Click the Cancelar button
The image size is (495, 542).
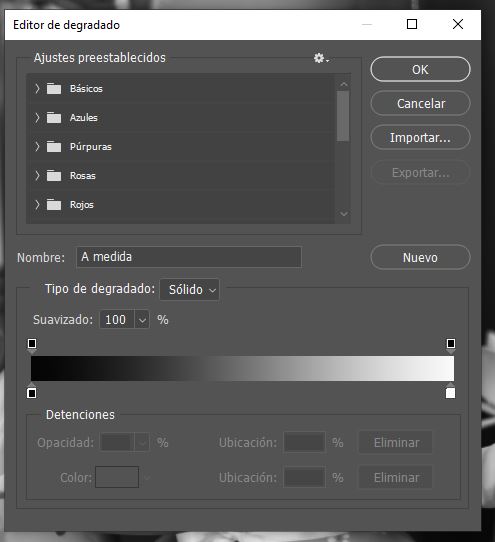pyautogui.click(x=420, y=103)
